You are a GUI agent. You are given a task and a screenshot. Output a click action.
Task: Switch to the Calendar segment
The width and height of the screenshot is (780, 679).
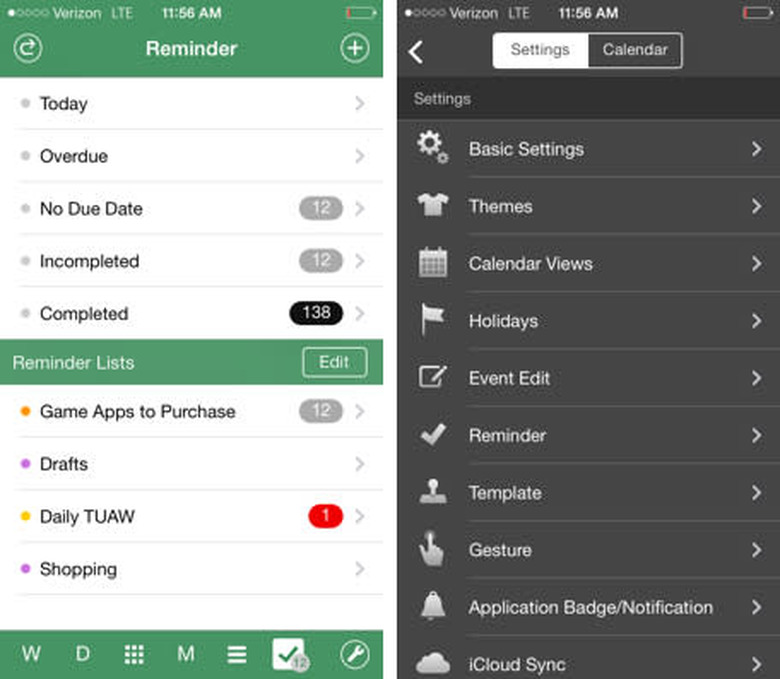[x=634, y=50]
